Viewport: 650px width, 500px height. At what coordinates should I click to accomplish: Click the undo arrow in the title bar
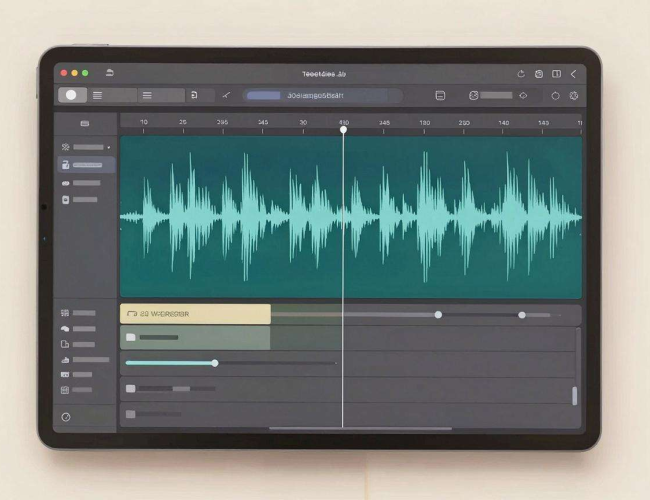[109, 73]
